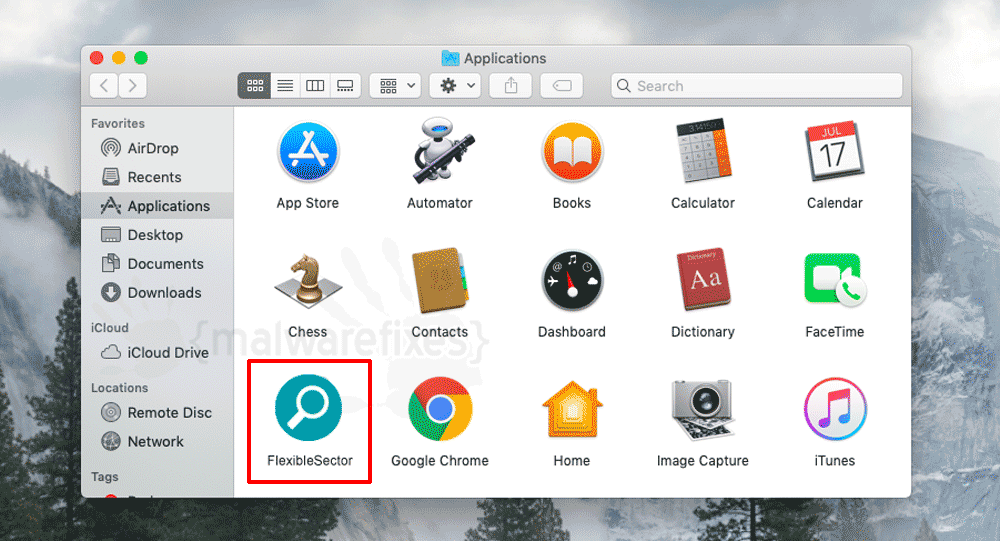Click the 'iCloud' section header
This screenshot has height=541, width=1000.
(110, 327)
